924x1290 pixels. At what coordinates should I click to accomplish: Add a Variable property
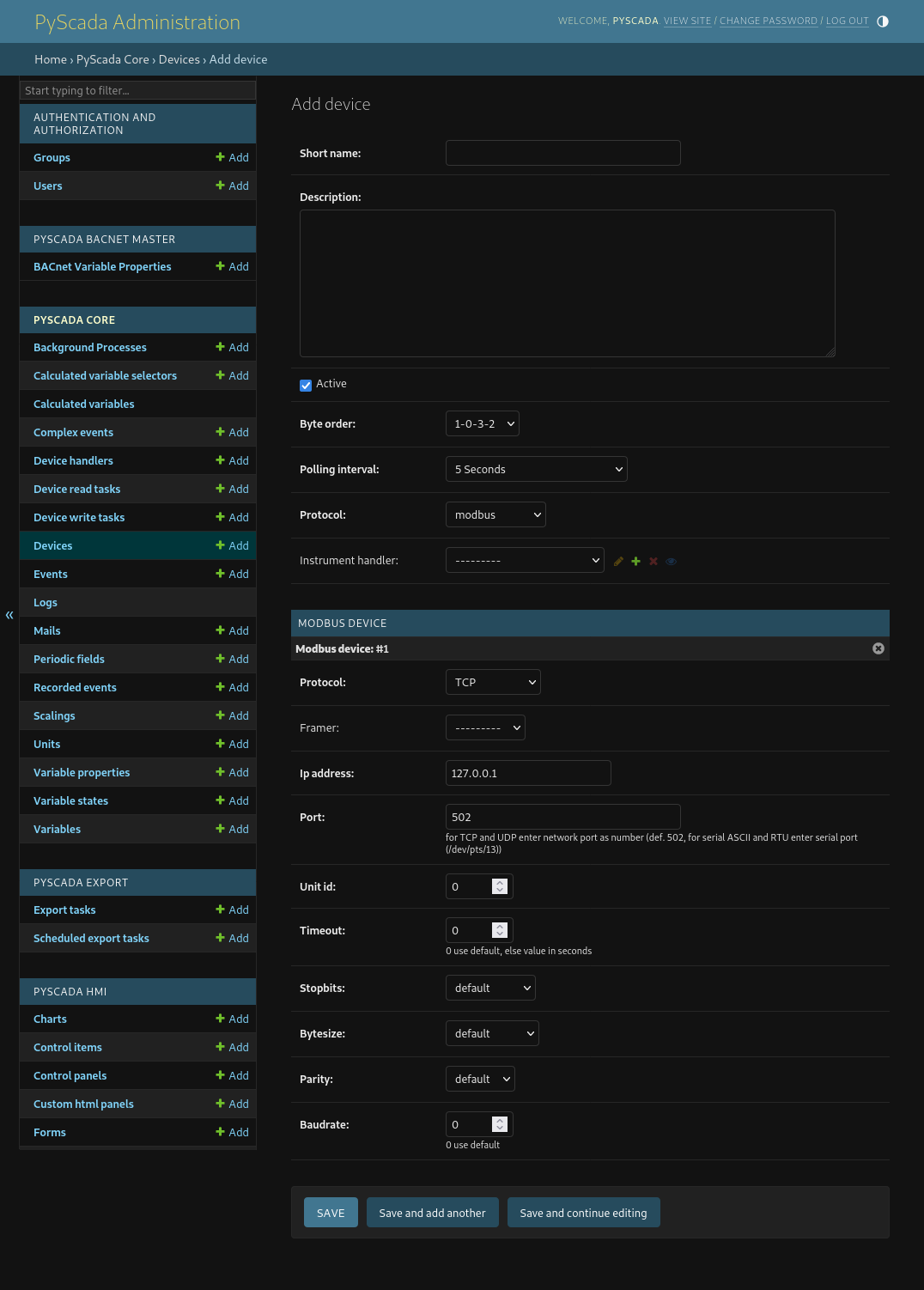(x=232, y=773)
